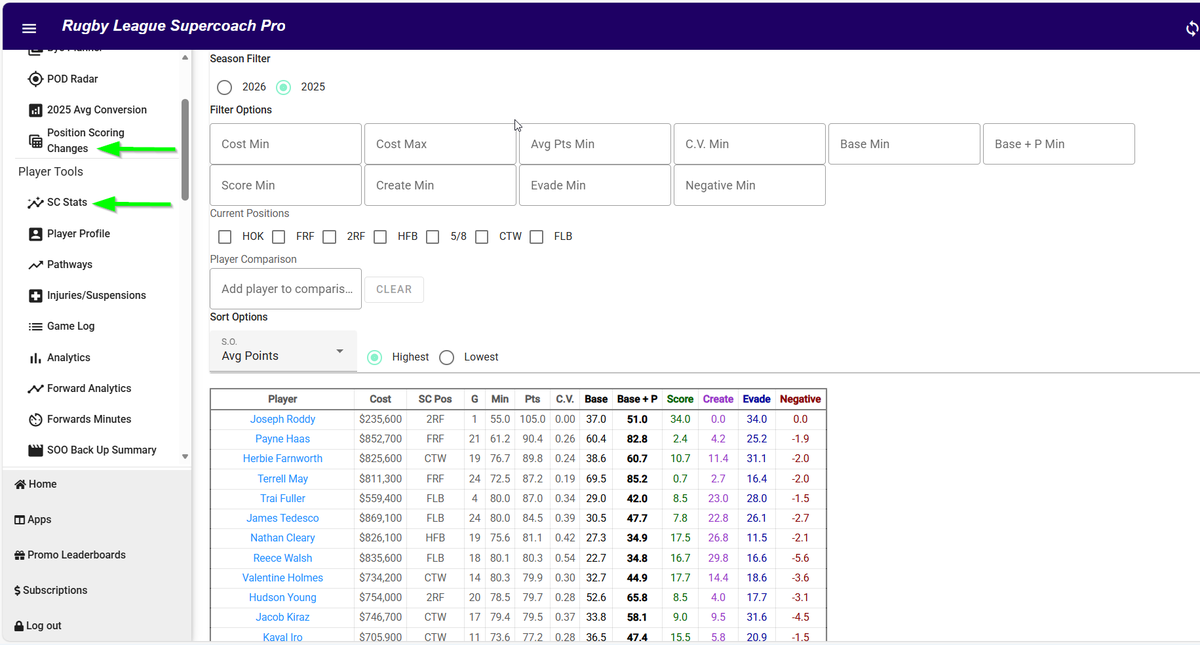
Task: Open Nathan Cleary player link
Action: coord(283,538)
